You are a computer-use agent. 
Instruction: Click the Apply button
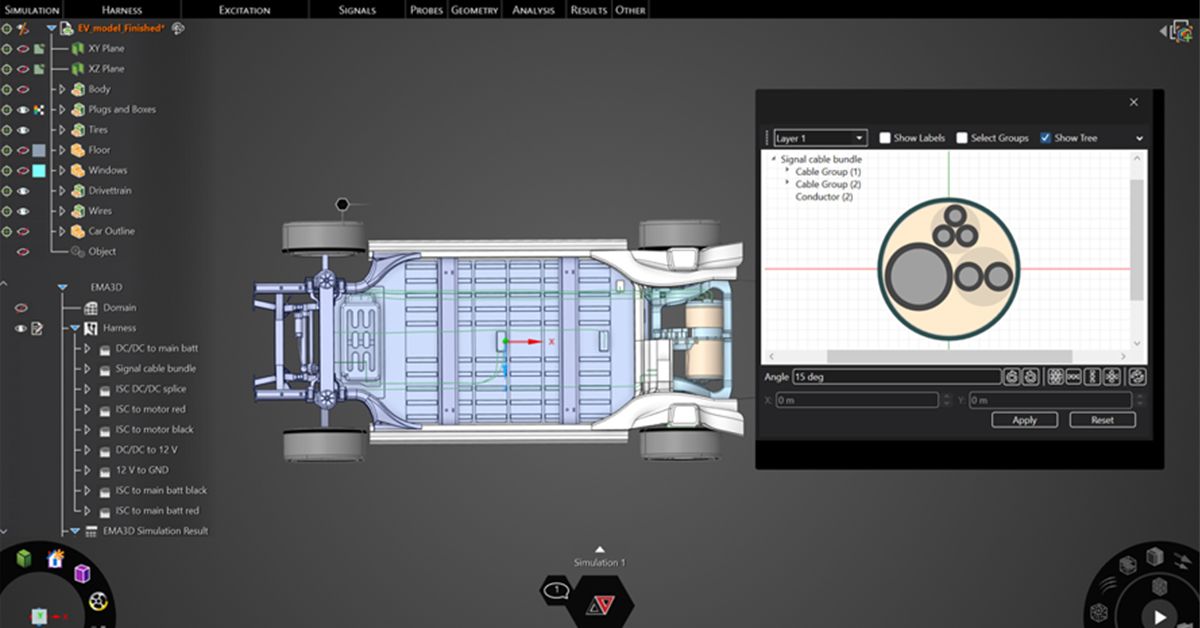1024,420
